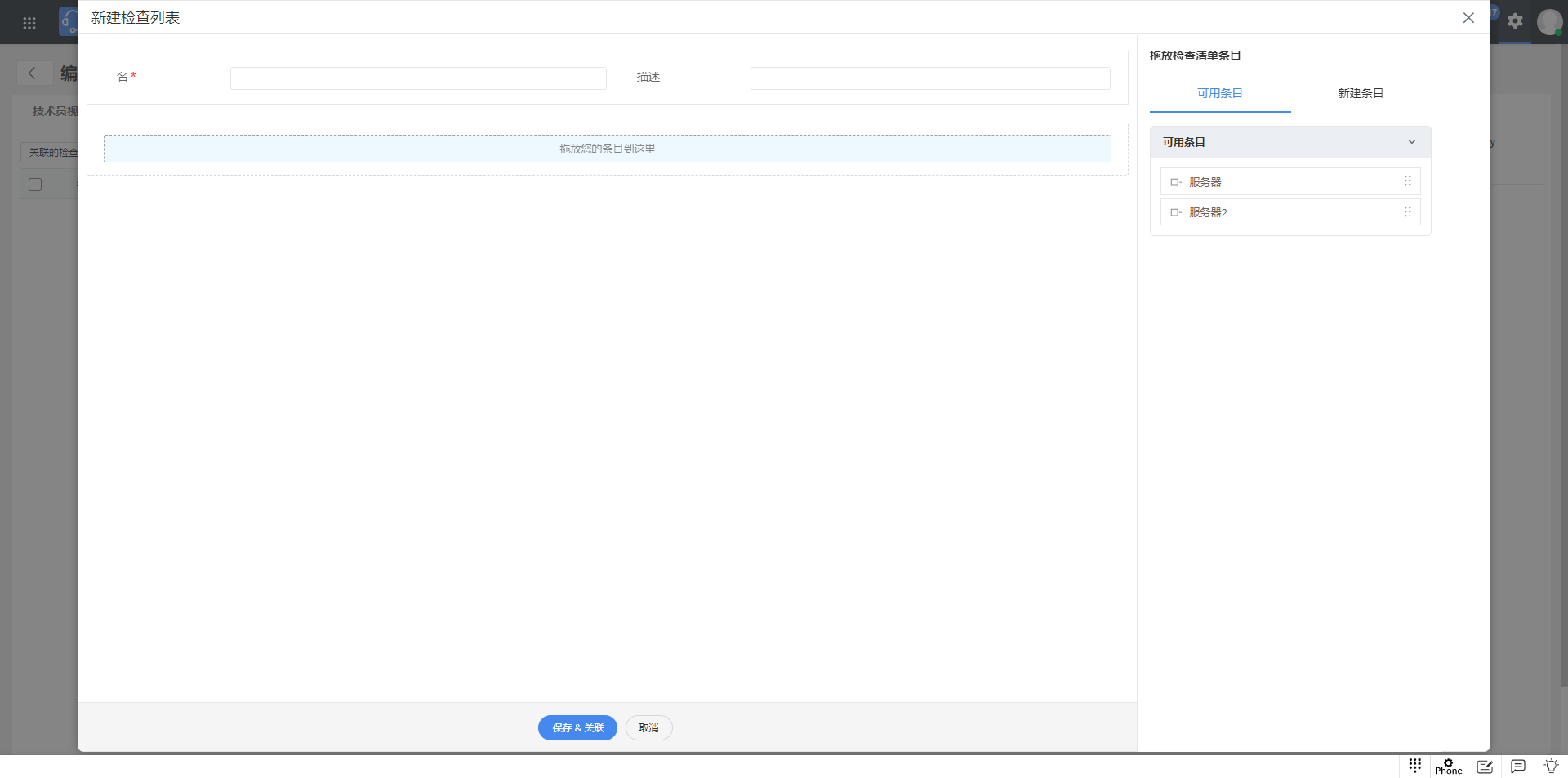Open the chat message icon
Image resolution: width=1568 pixels, height=778 pixels.
point(1517,767)
